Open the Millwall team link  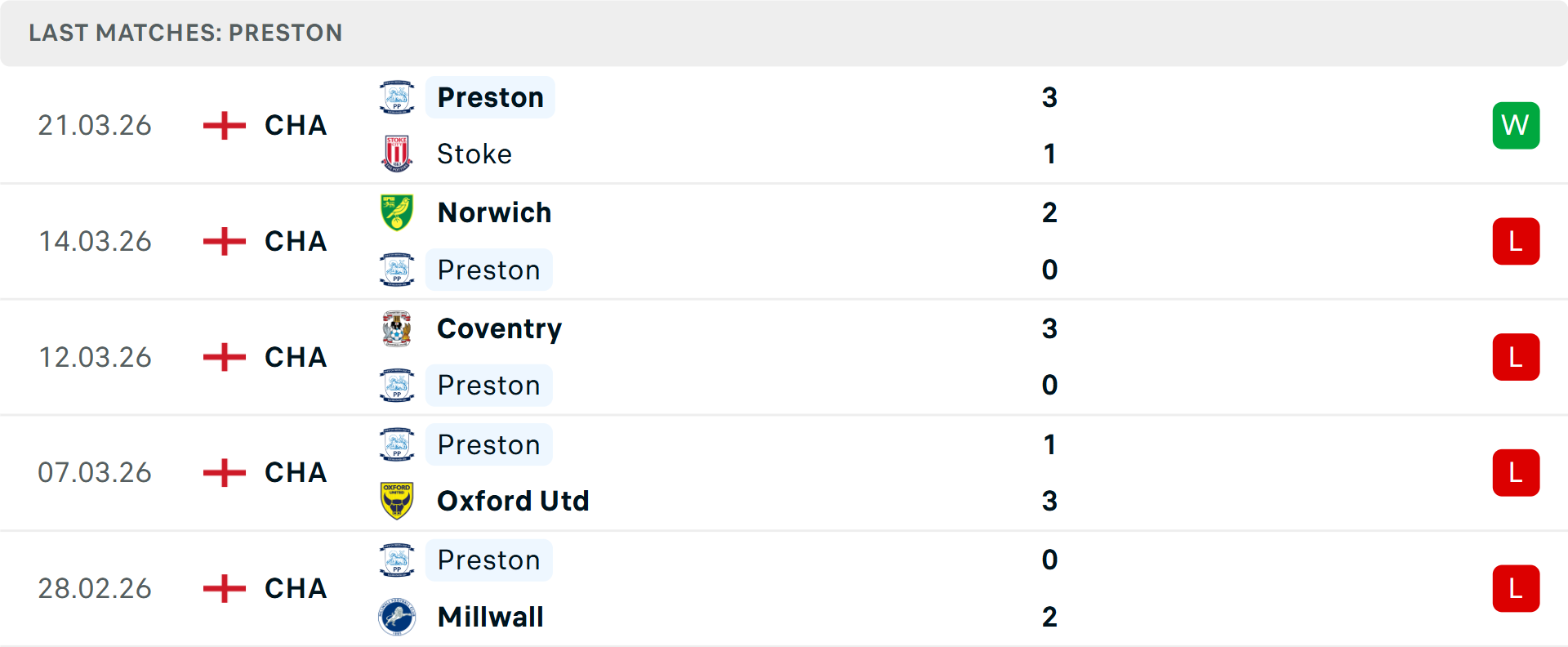click(490, 617)
